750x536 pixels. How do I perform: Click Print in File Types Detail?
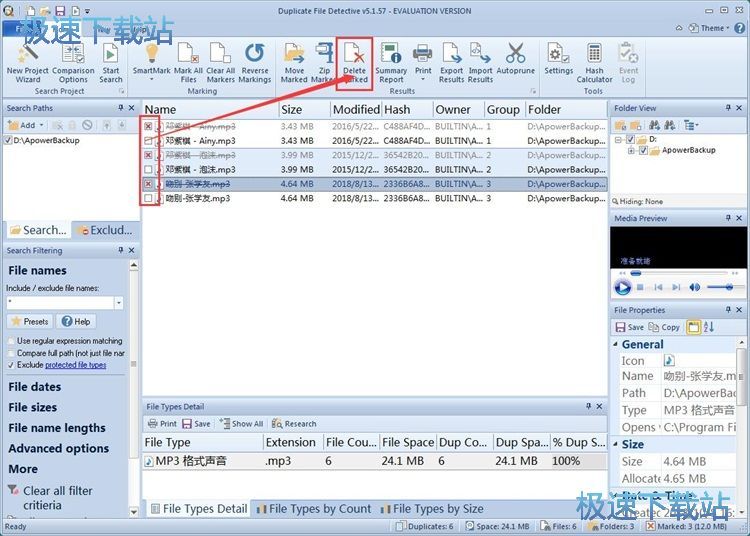point(162,424)
